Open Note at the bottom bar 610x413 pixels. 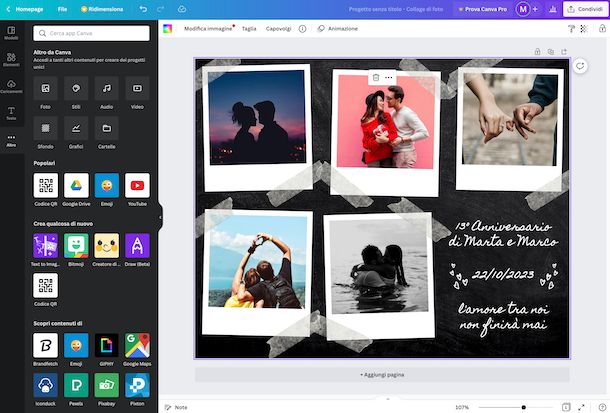click(x=176, y=407)
